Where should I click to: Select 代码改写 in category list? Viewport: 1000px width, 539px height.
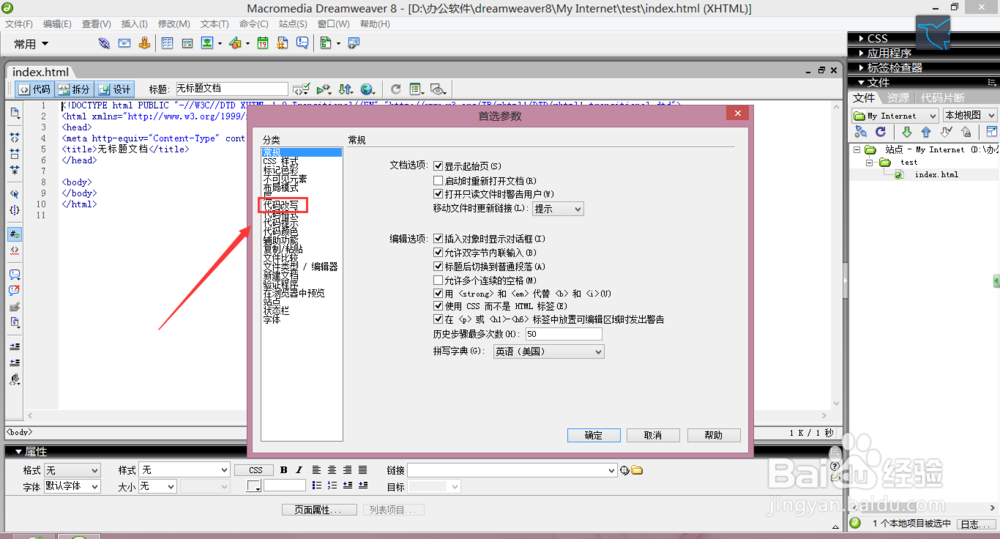point(281,205)
